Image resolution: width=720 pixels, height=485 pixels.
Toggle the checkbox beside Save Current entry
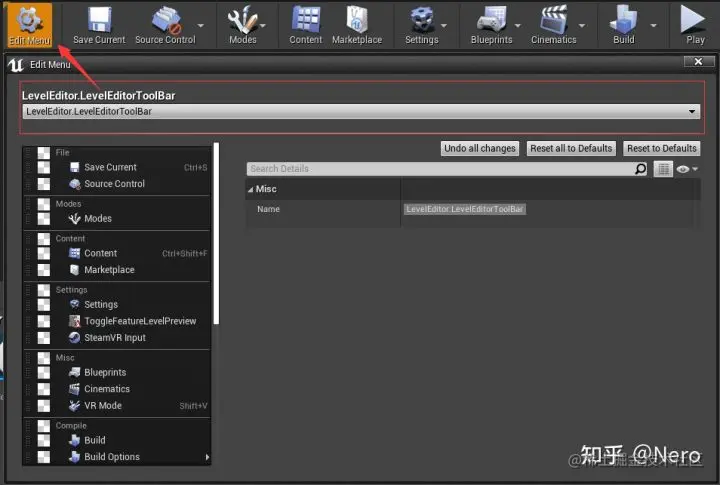click(44, 167)
